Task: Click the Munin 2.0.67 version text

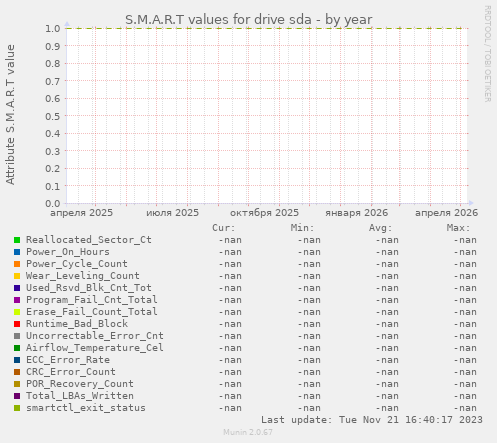Action: tap(248, 432)
